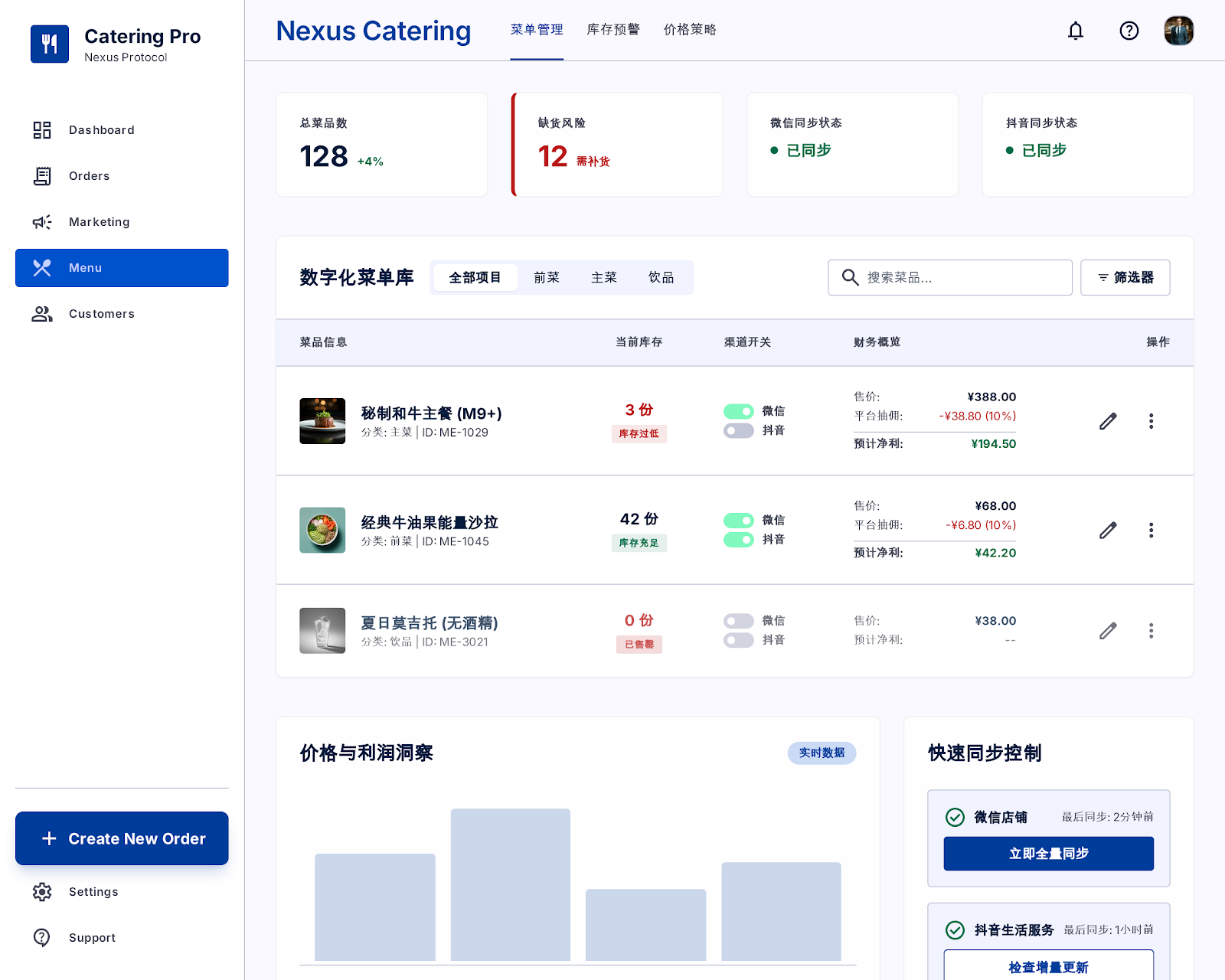This screenshot has width=1225, height=980.
Task: Open Marketing in sidebar
Action: (122, 222)
